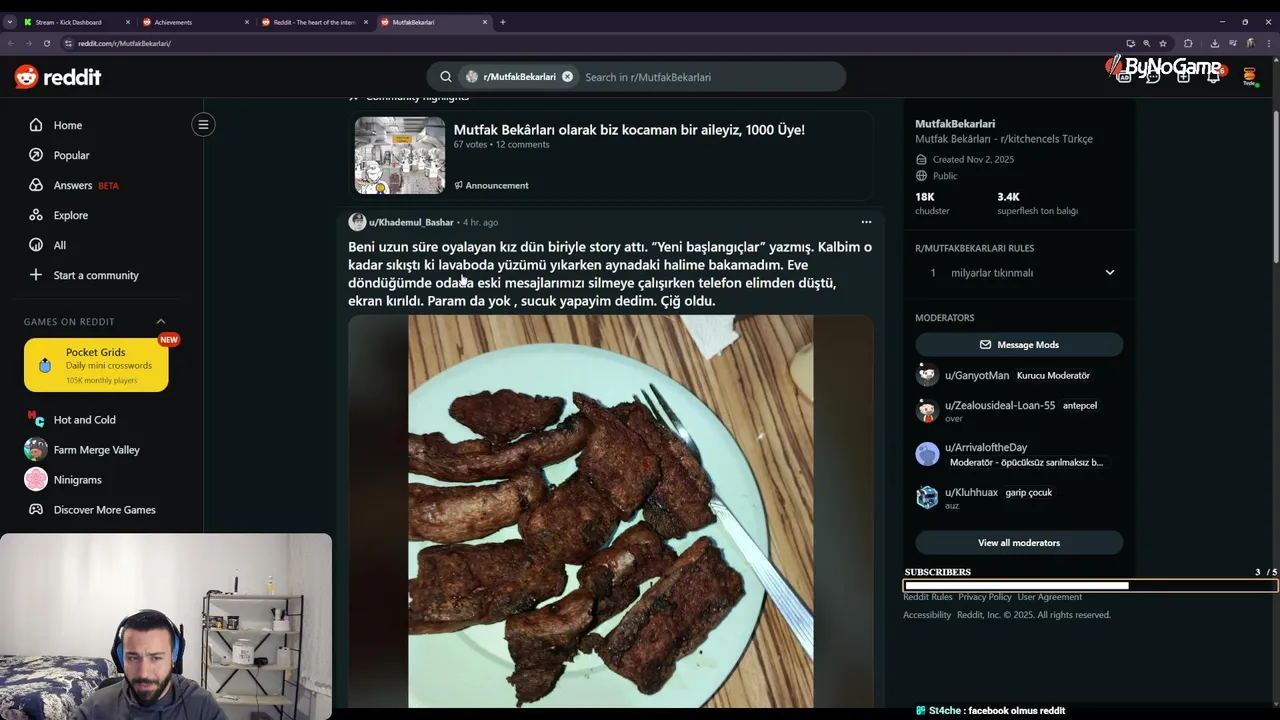Close the MutfakBekarlari browser tab
1280x720 pixels.
[485, 22]
